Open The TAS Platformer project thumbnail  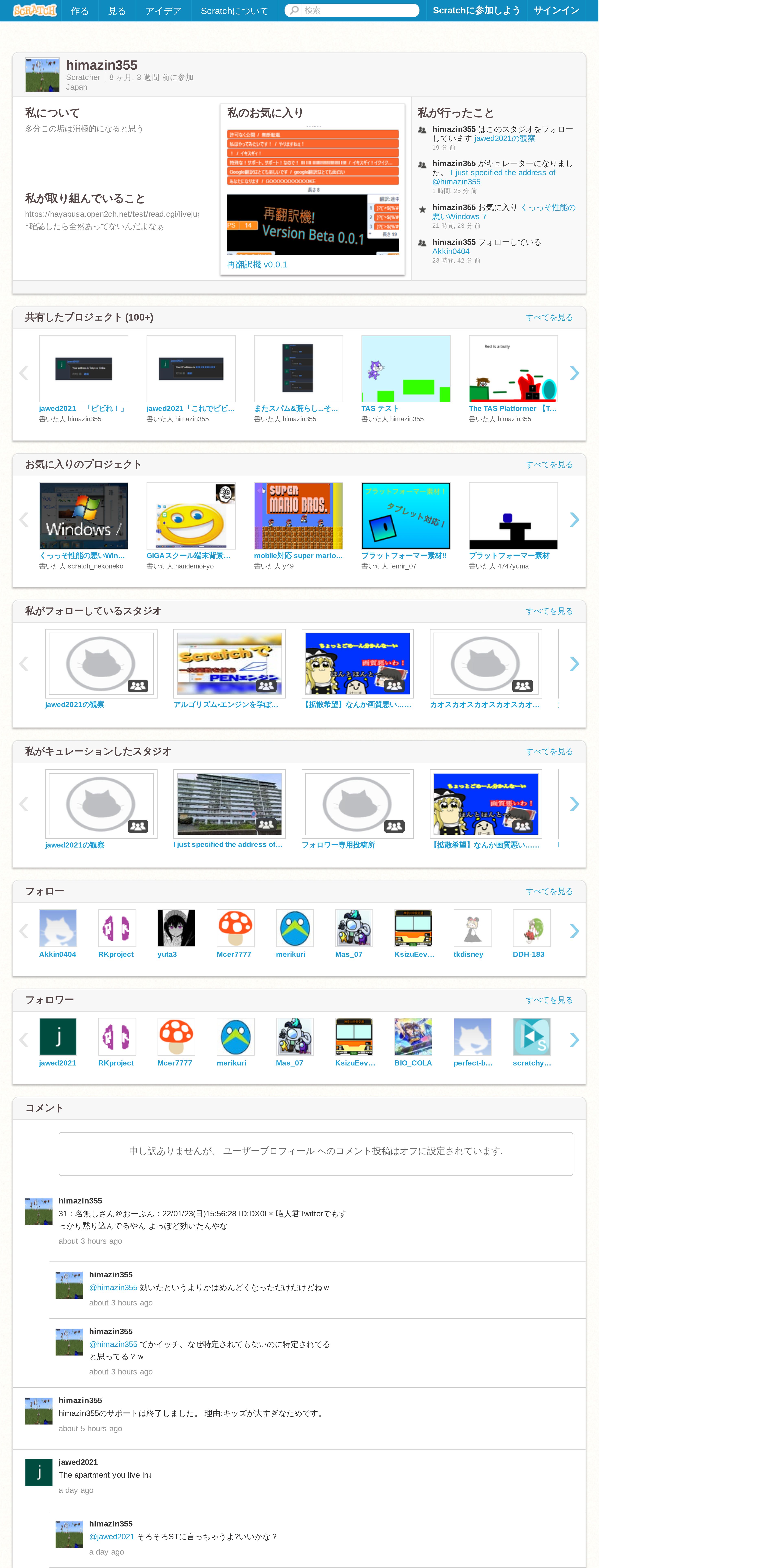click(x=513, y=369)
